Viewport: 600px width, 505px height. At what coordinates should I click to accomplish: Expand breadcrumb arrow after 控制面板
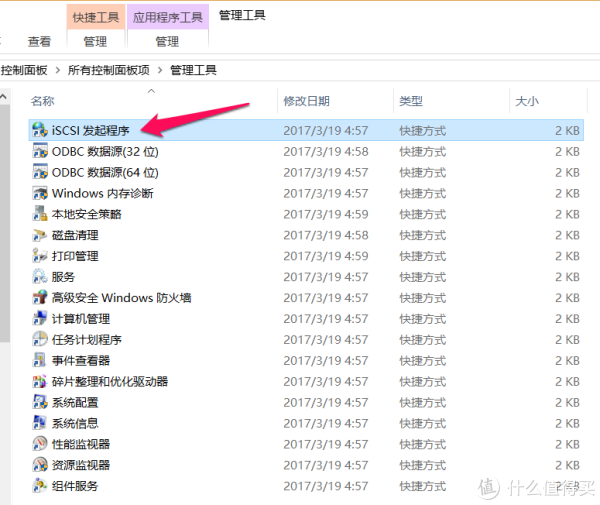(x=58, y=70)
